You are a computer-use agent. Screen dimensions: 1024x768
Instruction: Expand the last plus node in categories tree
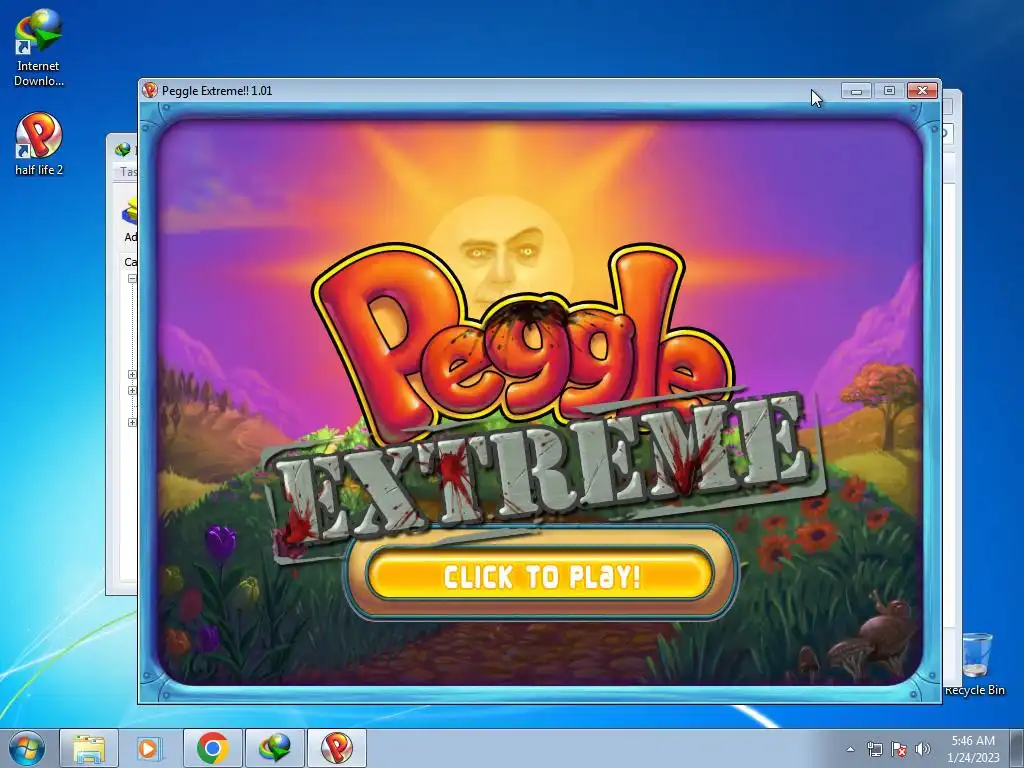click(132, 423)
